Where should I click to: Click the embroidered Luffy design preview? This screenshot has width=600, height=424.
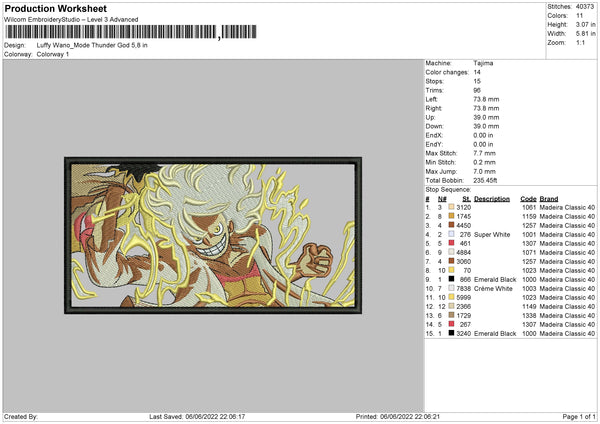click(x=213, y=235)
